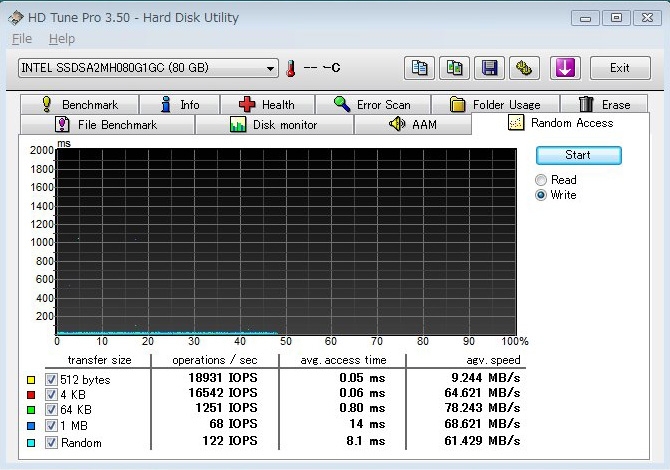This screenshot has width=670, height=470.
Task: Expand the INTEL SSD drive selection dropdown
Action: tap(270, 68)
